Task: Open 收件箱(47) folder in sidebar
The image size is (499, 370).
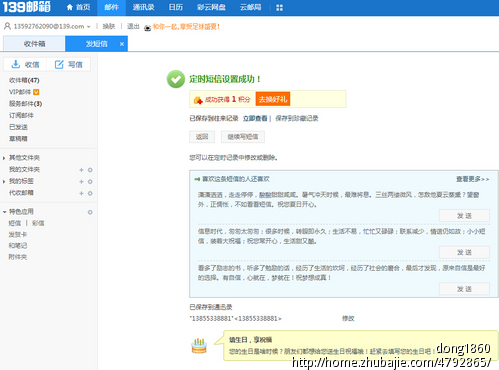Action: [x=24, y=80]
